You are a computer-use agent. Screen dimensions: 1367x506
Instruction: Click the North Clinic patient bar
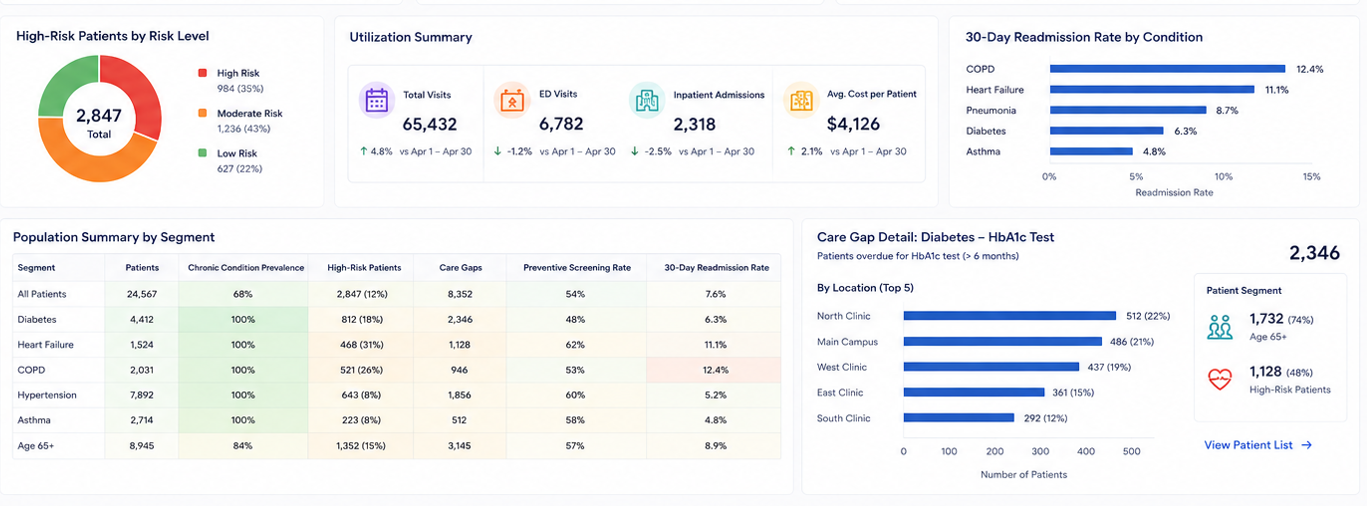point(1010,316)
